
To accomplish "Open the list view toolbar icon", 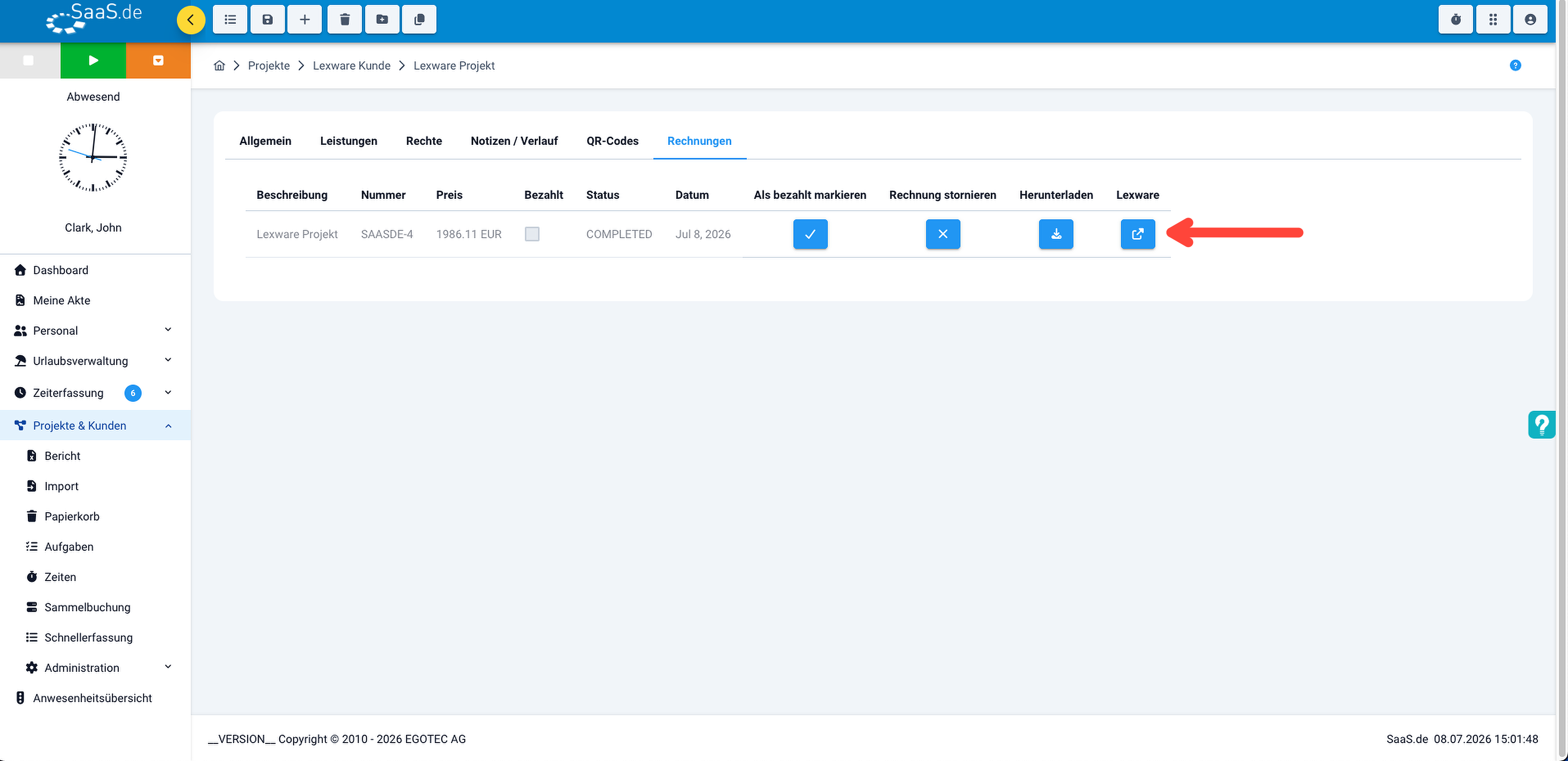I will click(x=230, y=20).
